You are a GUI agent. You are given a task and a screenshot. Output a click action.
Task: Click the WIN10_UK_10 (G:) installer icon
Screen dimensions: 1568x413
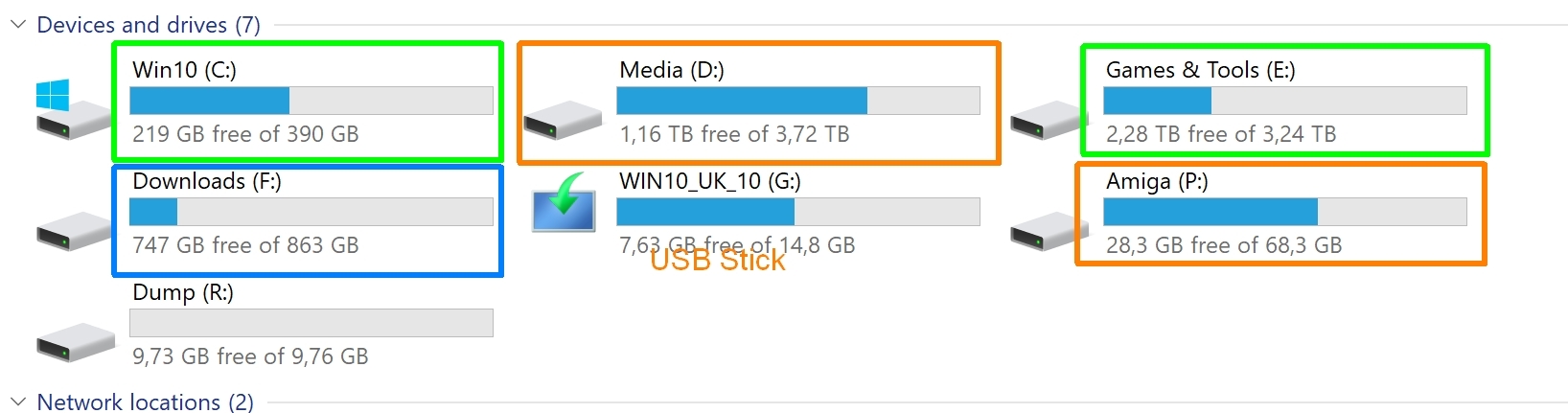point(564,203)
